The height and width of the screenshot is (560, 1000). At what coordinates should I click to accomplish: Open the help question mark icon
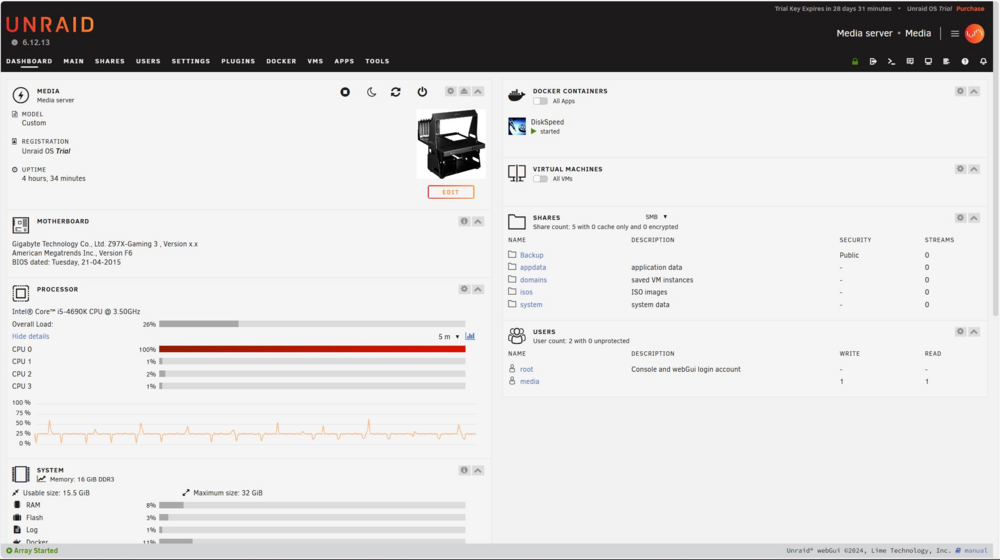pyautogui.click(x=965, y=61)
